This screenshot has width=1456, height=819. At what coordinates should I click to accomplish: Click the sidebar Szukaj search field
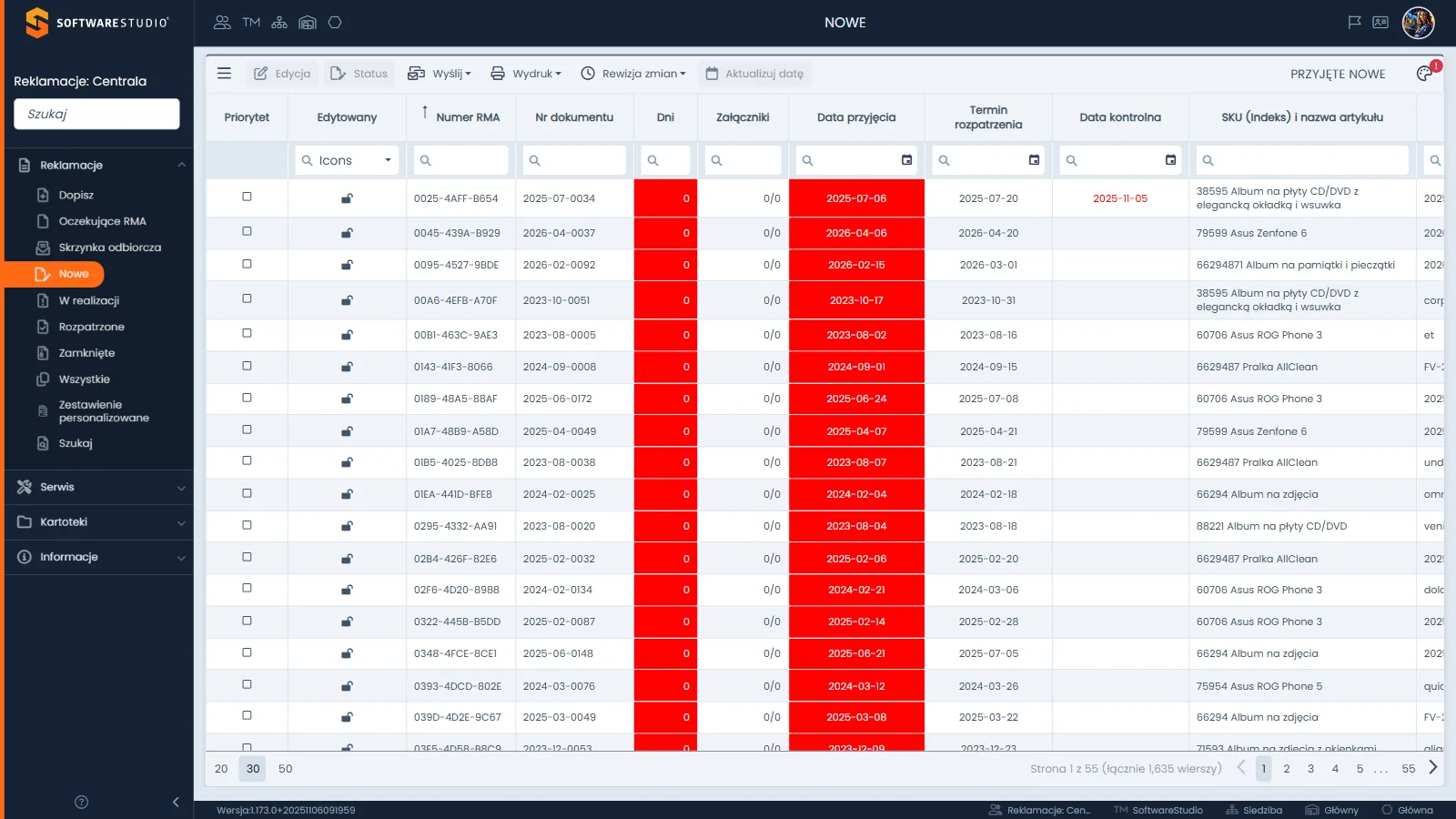click(x=96, y=114)
